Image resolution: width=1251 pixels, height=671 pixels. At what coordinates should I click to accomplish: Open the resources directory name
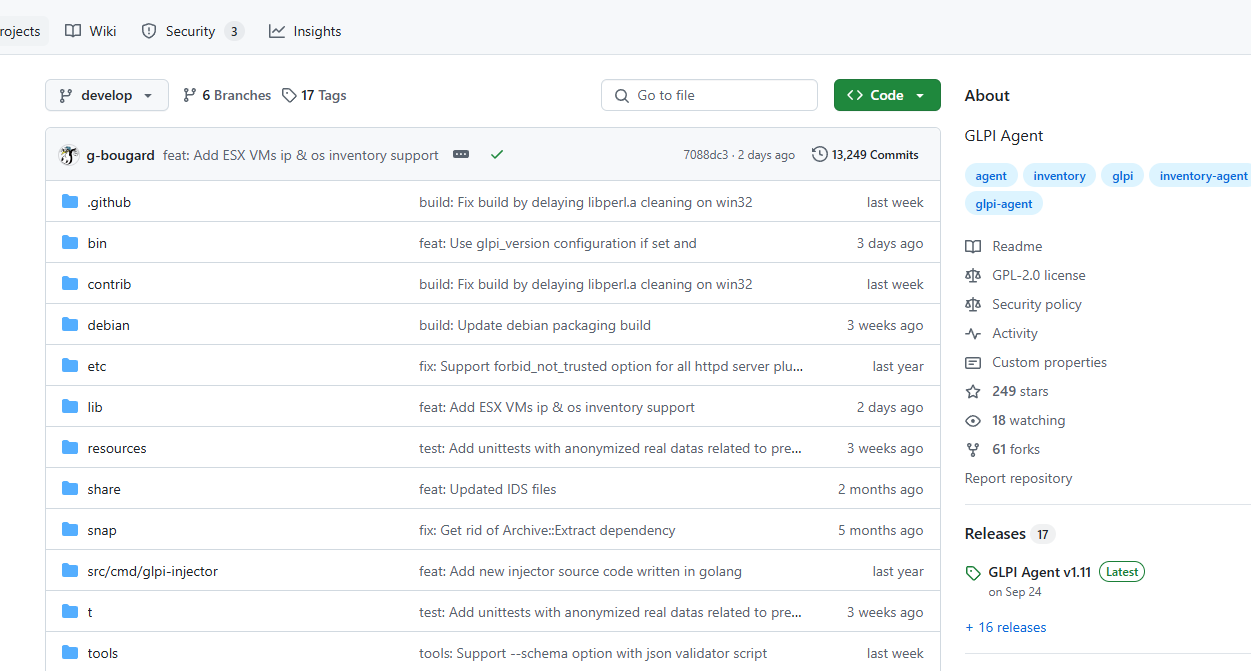point(117,448)
